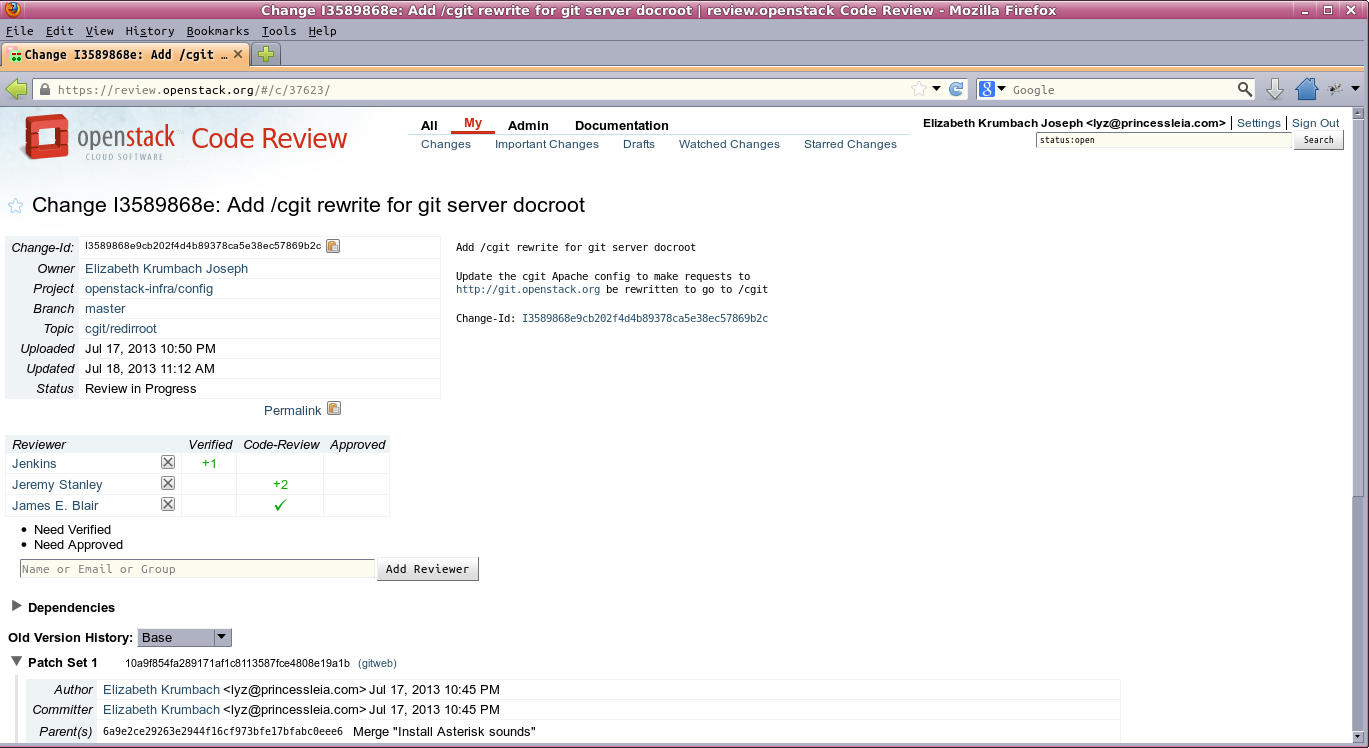Focus the Name or Email reviewer field
The image size is (1369, 748).
pos(197,569)
